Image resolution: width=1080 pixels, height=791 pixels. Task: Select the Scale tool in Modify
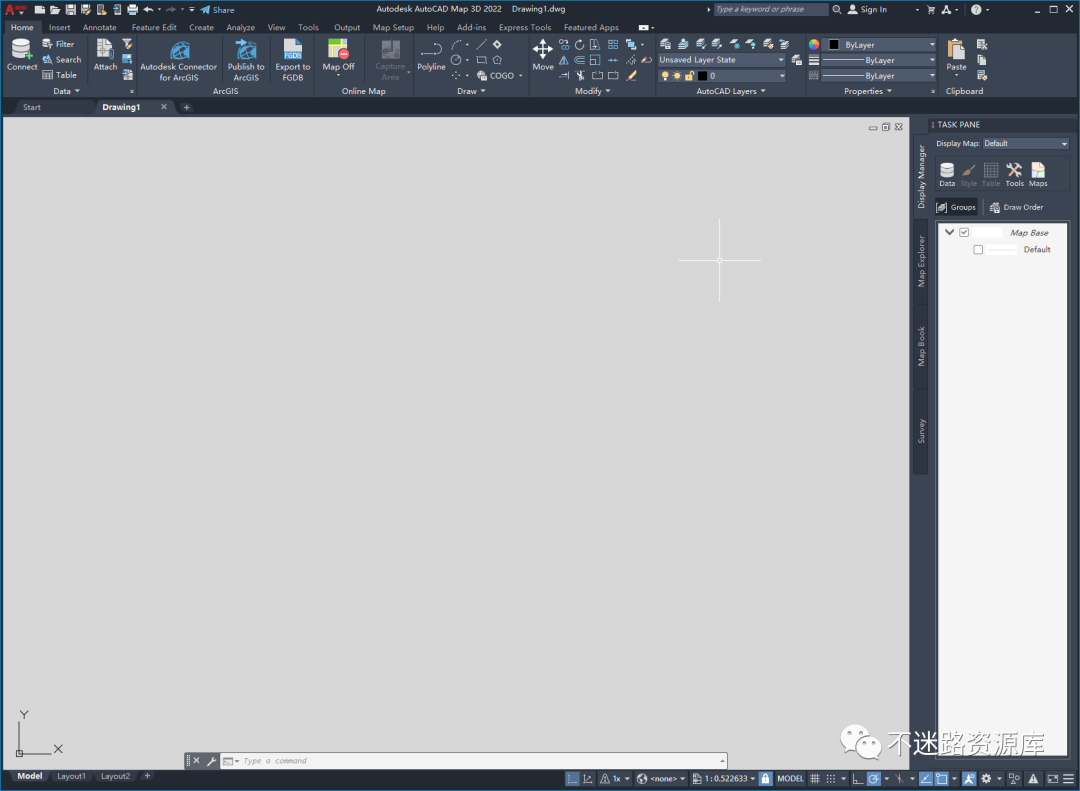click(x=595, y=60)
